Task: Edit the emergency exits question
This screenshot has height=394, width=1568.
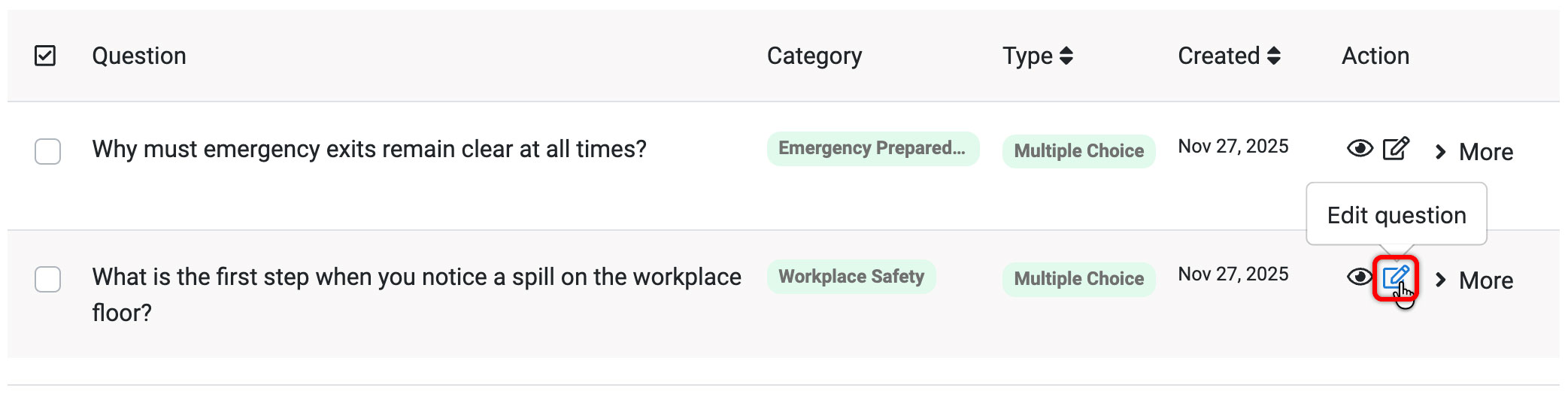Action: coord(1396,149)
